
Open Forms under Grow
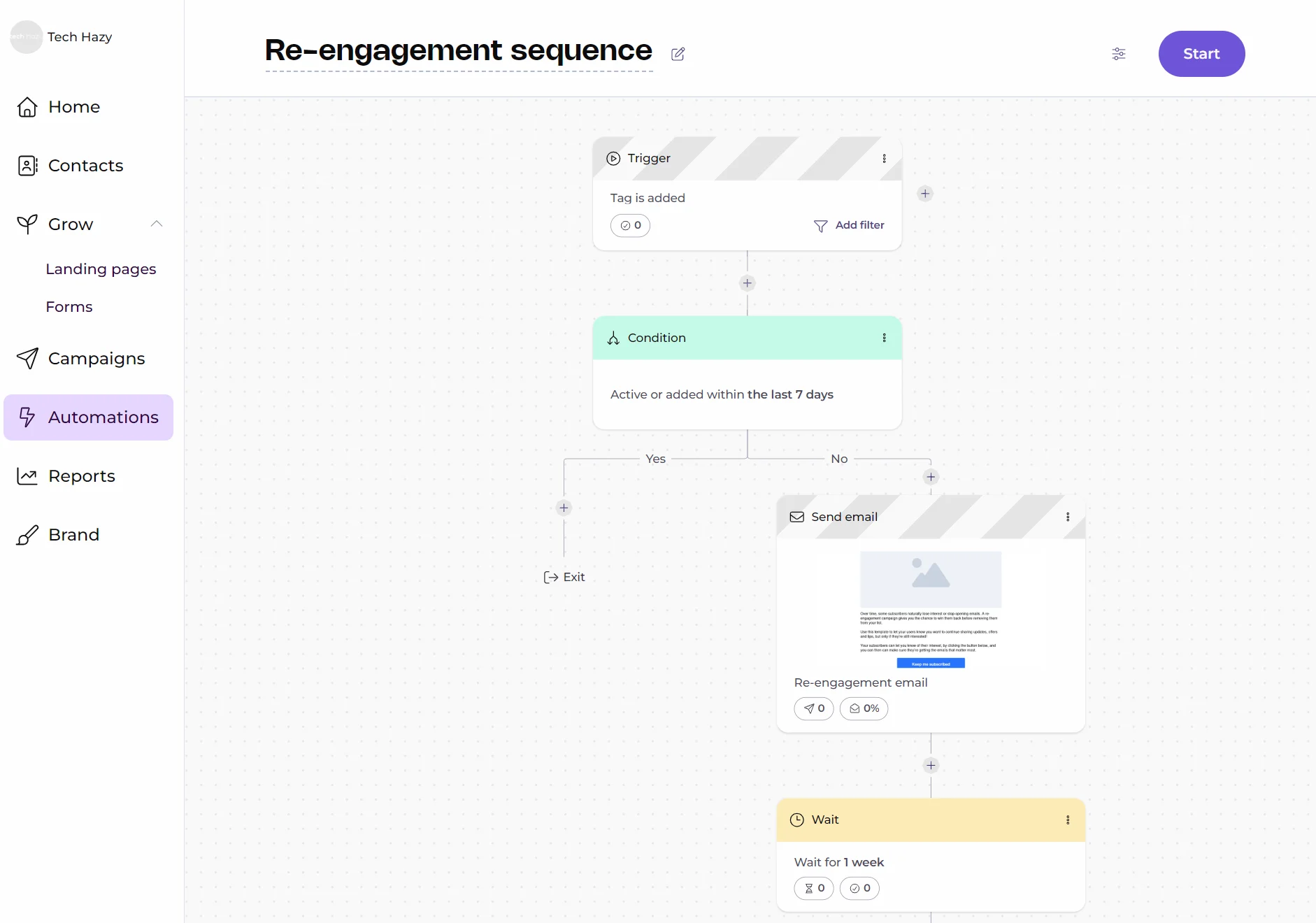(69, 307)
